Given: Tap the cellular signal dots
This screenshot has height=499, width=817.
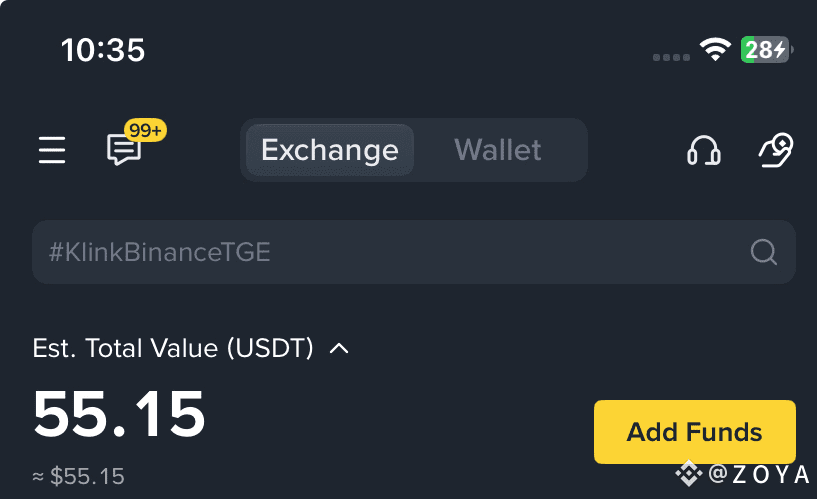Looking at the screenshot, I should pos(672,57).
